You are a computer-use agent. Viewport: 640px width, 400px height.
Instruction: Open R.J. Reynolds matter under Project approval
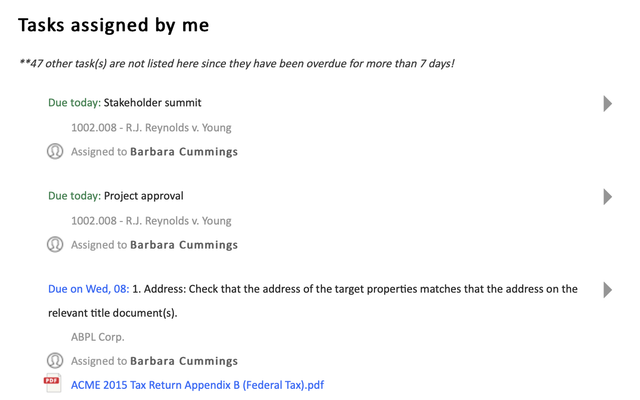click(x=151, y=221)
